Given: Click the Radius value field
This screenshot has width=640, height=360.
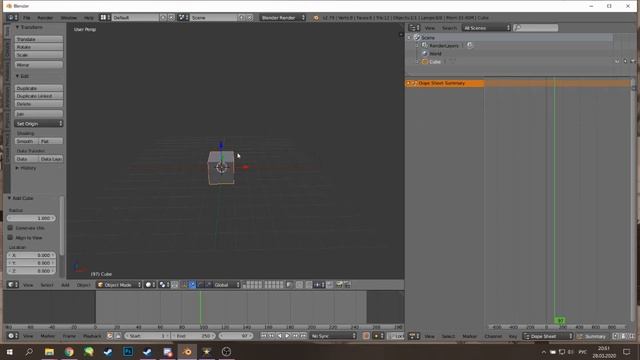Looking at the screenshot, I should tap(31, 218).
